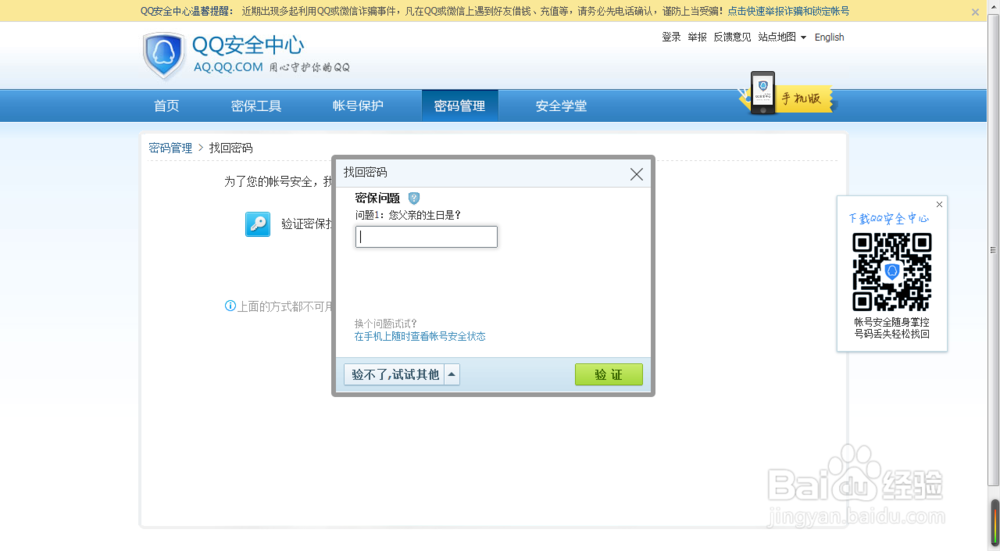
Task: Click the 点击快速举报诈骗和锁定帐号 link
Action: click(788, 11)
